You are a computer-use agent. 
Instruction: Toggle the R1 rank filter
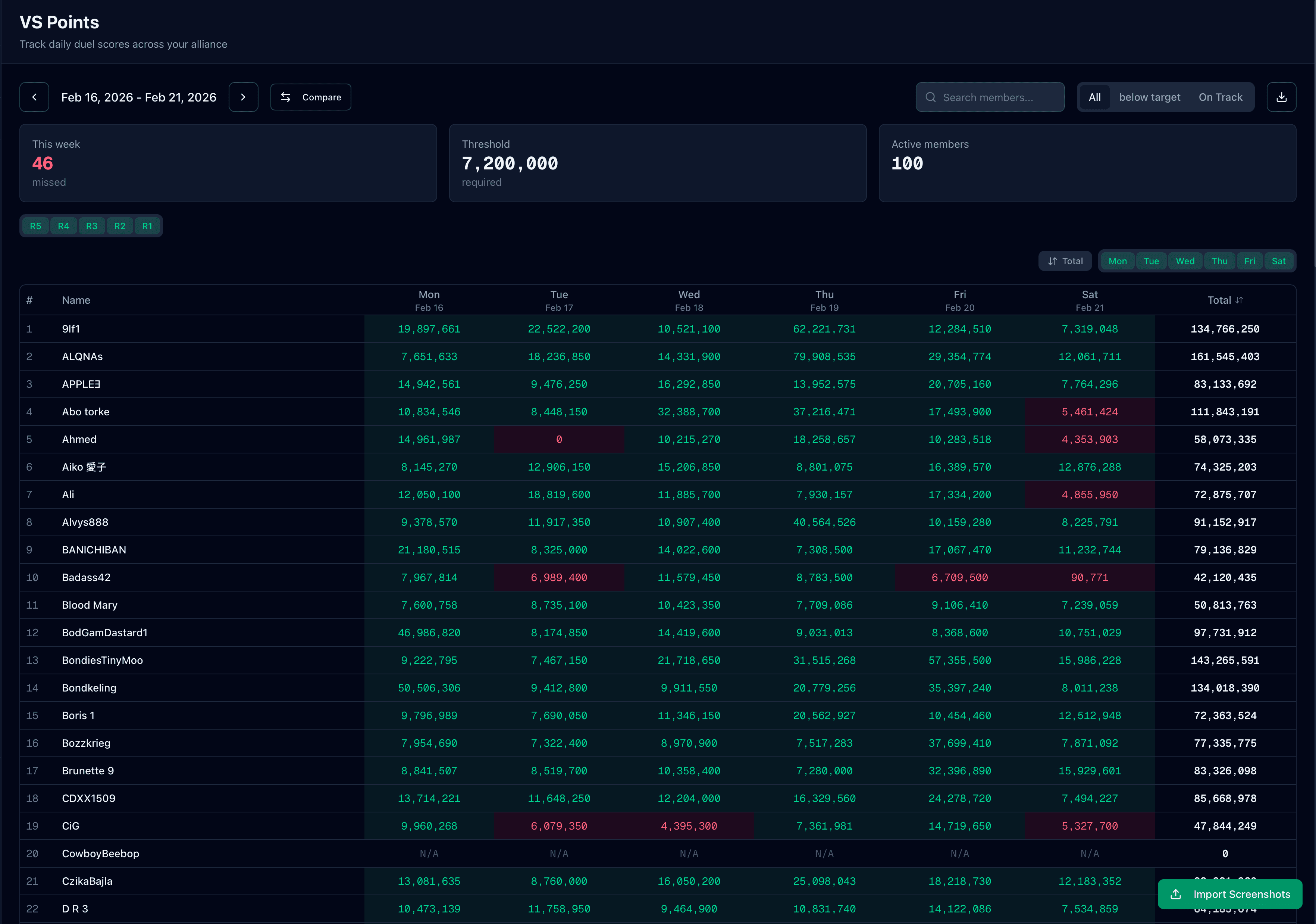147,226
